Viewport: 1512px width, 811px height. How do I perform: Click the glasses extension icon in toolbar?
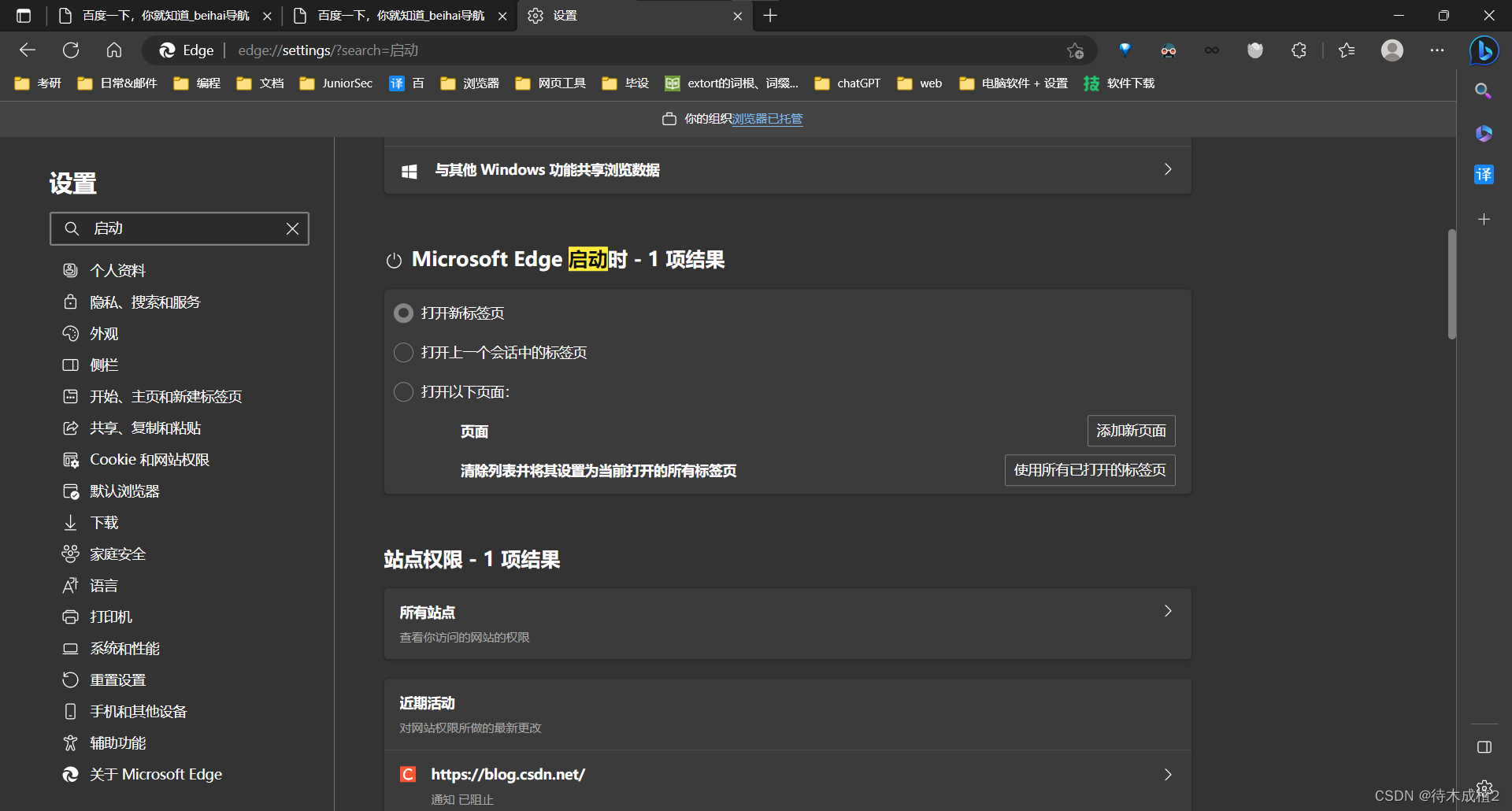click(1169, 50)
